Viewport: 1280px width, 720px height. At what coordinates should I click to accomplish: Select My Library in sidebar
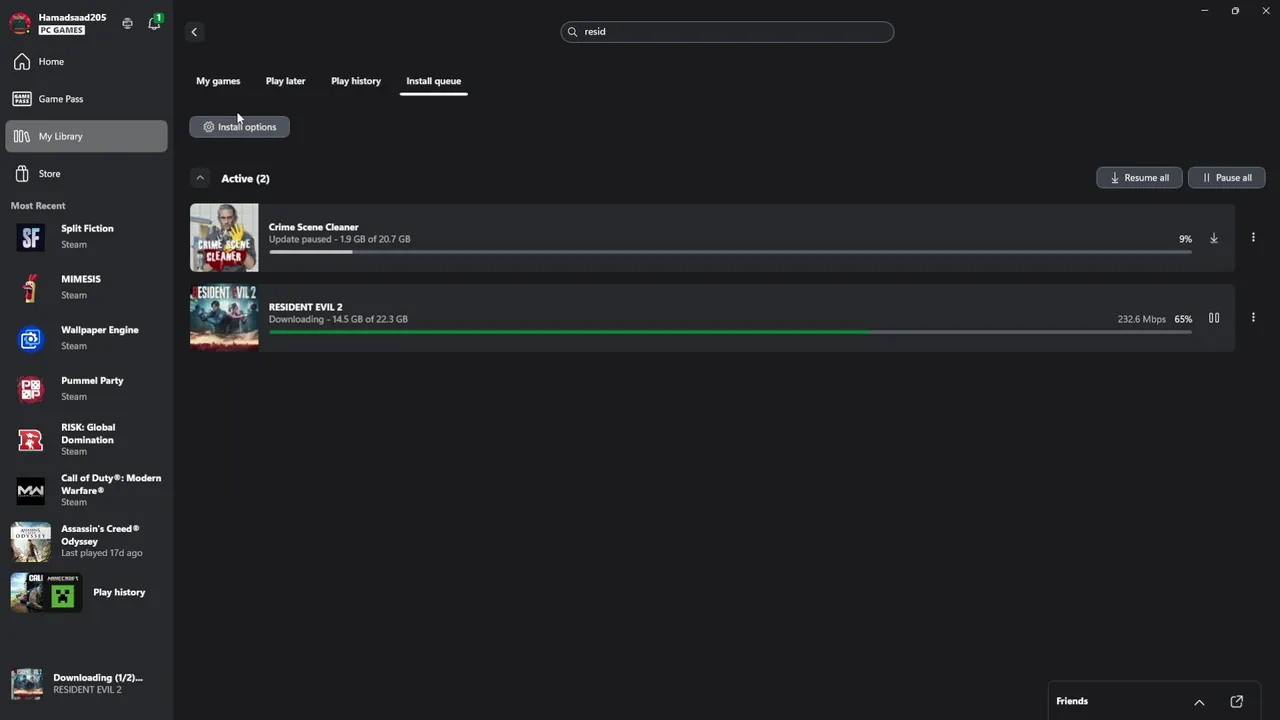86,136
